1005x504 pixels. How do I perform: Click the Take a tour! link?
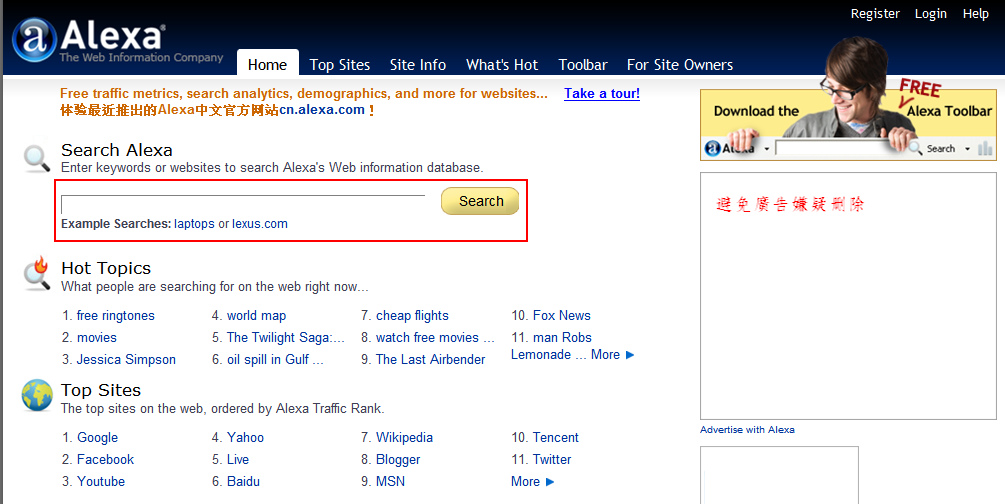(602, 94)
